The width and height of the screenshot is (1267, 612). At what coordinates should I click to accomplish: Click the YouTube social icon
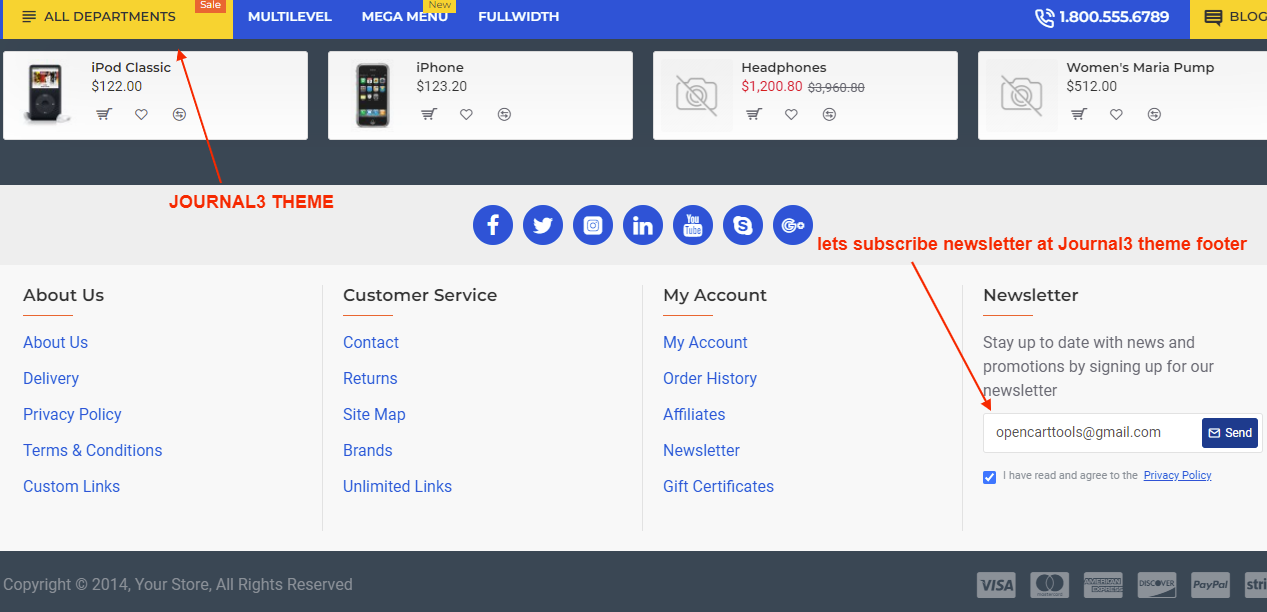(x=693, y=225)
